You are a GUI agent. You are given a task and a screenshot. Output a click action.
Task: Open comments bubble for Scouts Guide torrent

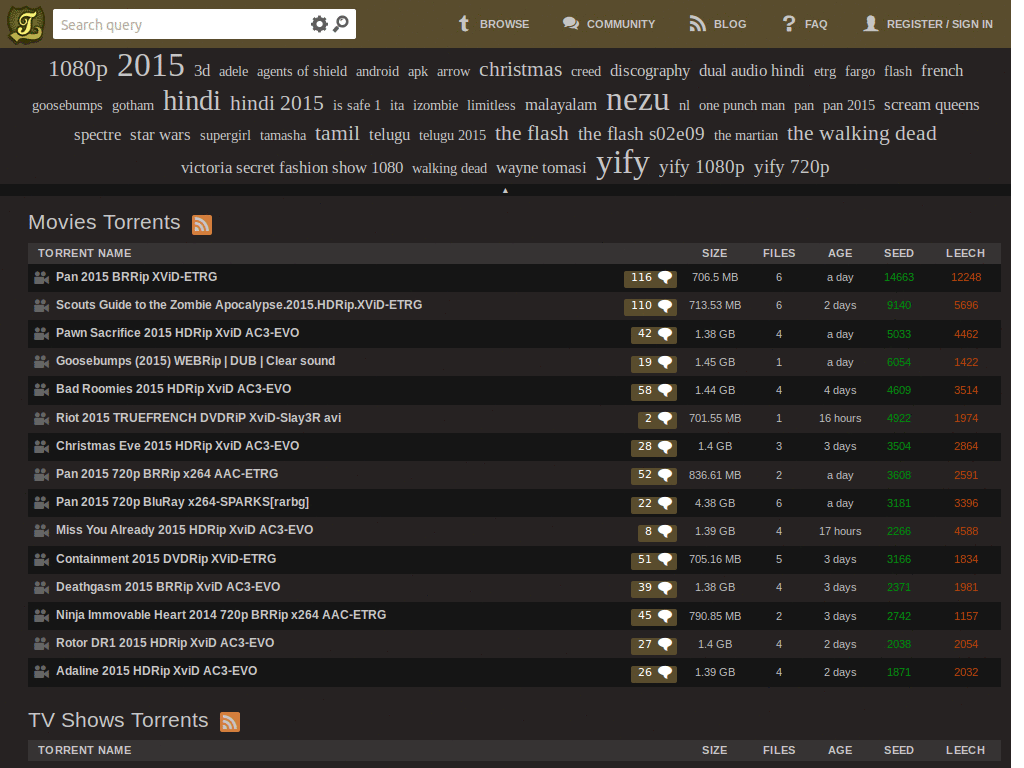pyautogui.click(x=651, y=305)
